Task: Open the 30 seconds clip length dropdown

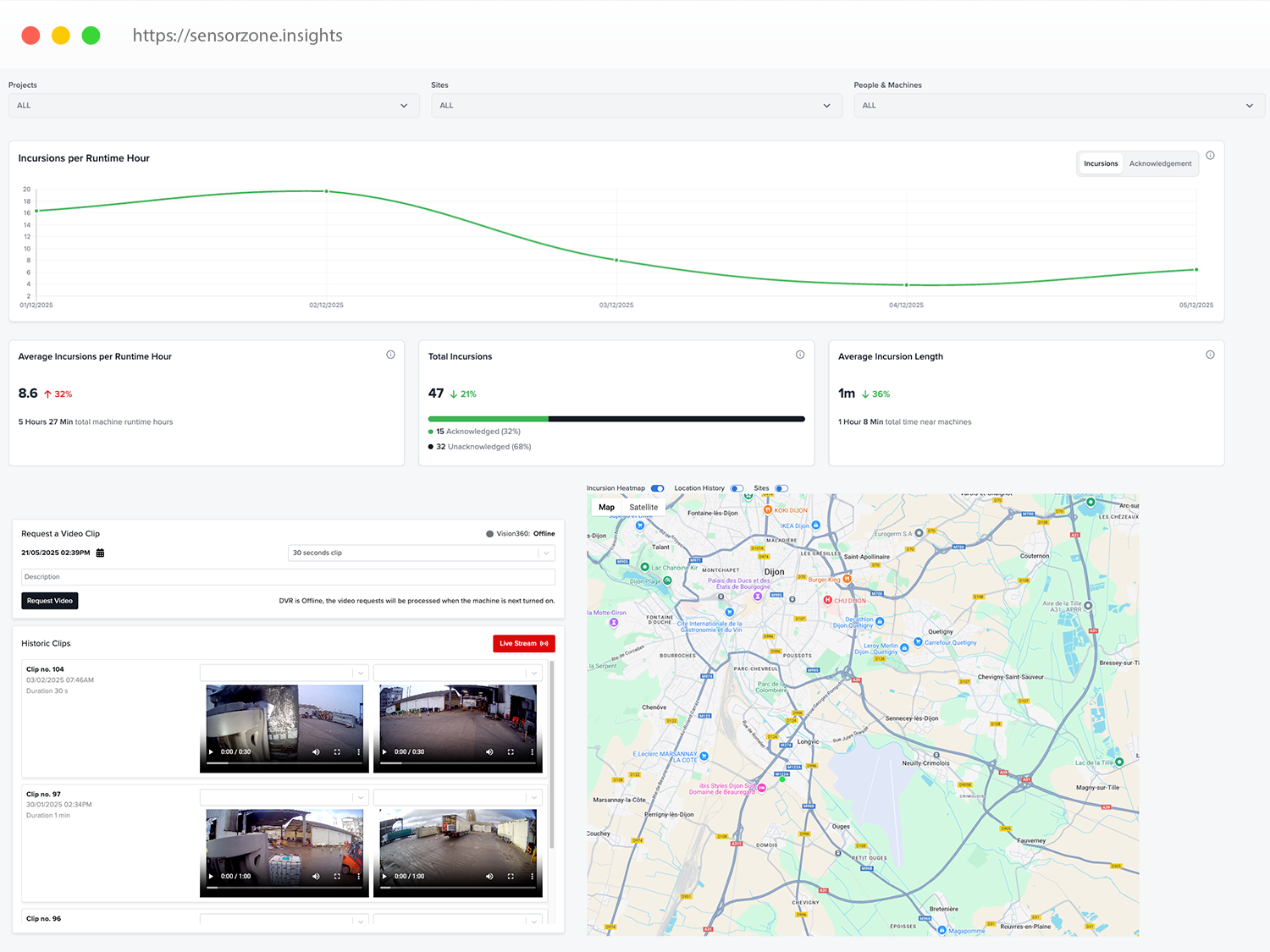Action: [x=422, y=553]
